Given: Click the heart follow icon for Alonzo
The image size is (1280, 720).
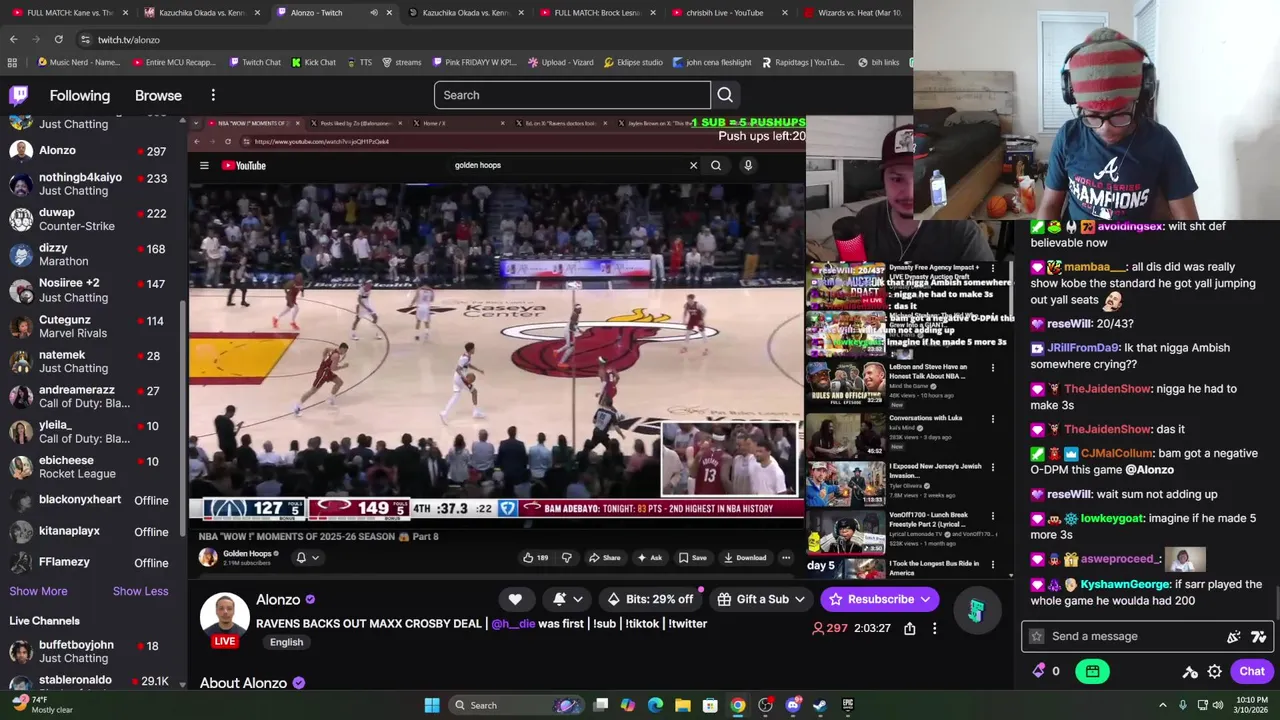Looking at the screenshot, I should (x=515, y=599).
